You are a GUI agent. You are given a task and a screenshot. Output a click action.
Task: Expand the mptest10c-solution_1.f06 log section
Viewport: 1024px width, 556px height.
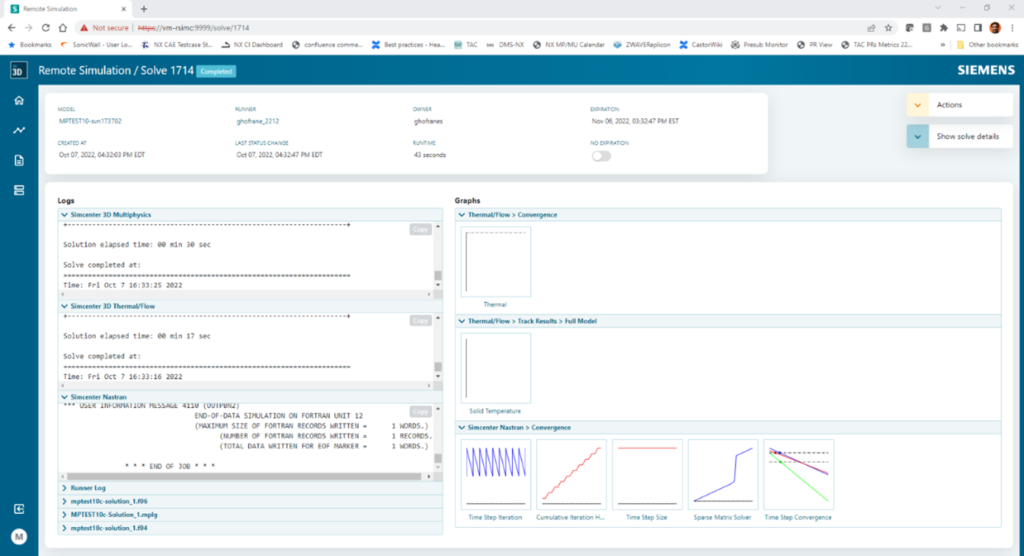(108, 501)
